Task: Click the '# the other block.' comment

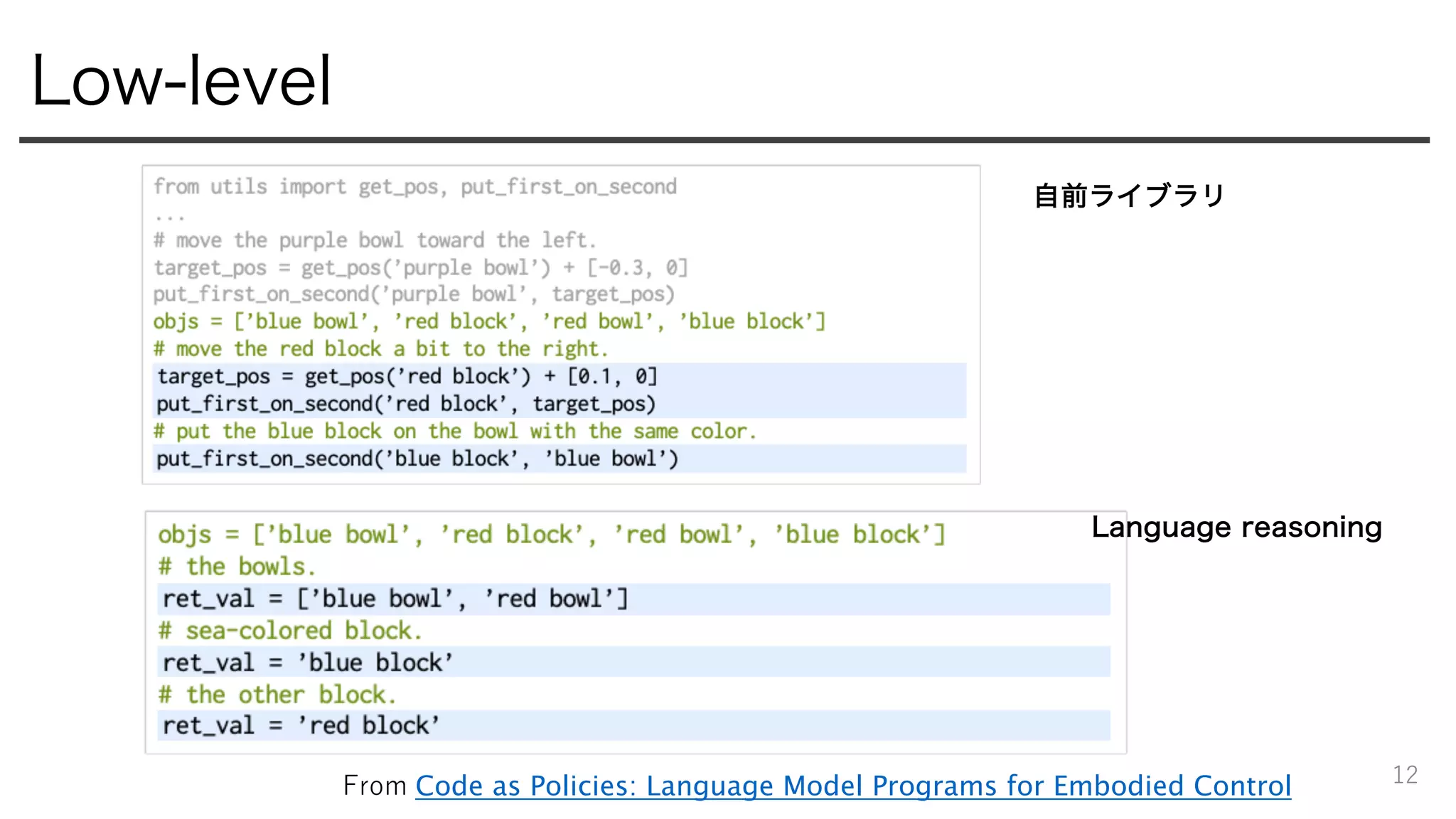Action: [x=277, y=695]
